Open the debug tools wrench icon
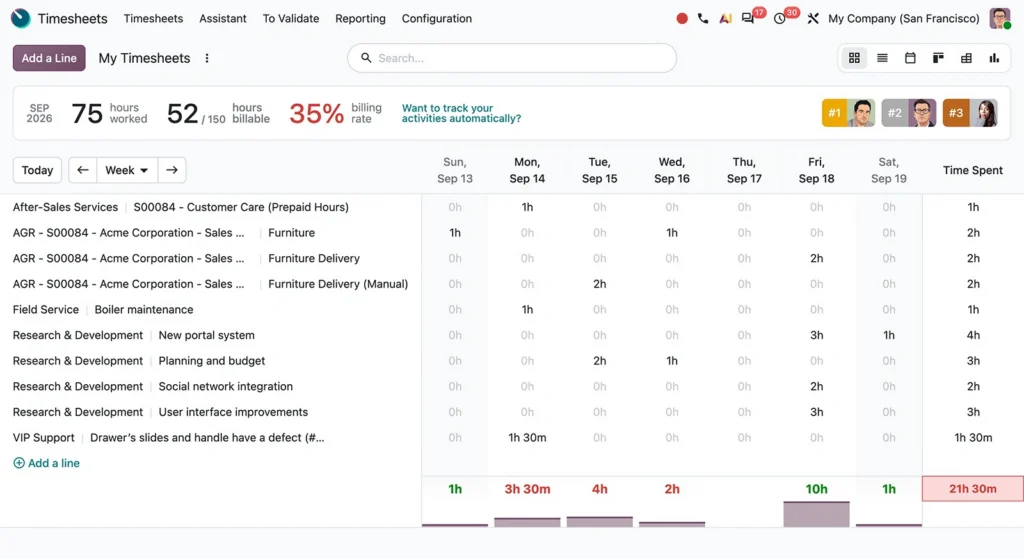Viewport: 1024px width, 559px height. click(x=812, y=18)
